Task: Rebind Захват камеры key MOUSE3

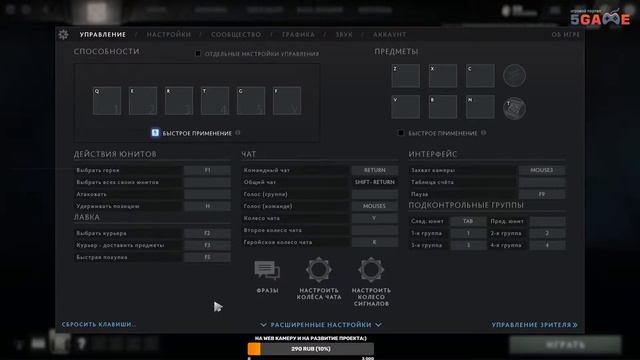Action: pos(542,170)
